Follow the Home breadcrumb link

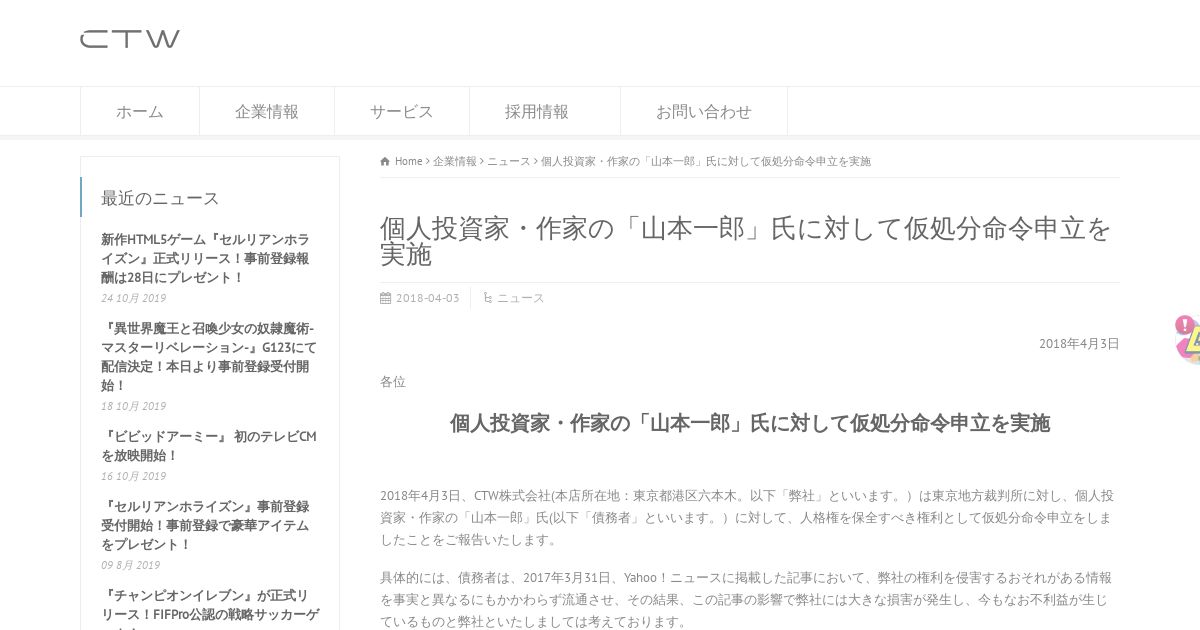point(409,161)
